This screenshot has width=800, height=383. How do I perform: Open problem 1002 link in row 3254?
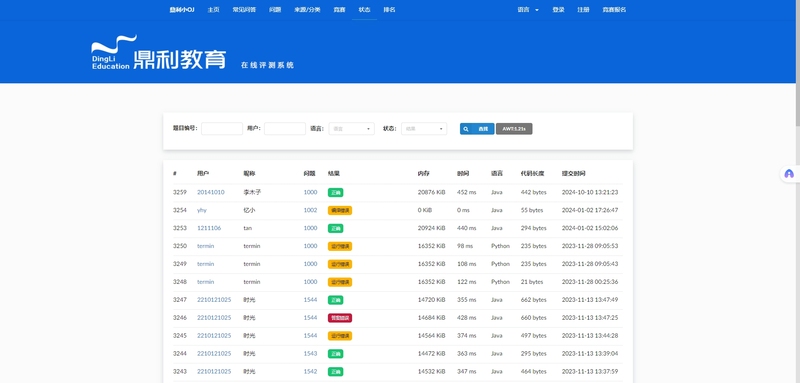pos(310,210)
